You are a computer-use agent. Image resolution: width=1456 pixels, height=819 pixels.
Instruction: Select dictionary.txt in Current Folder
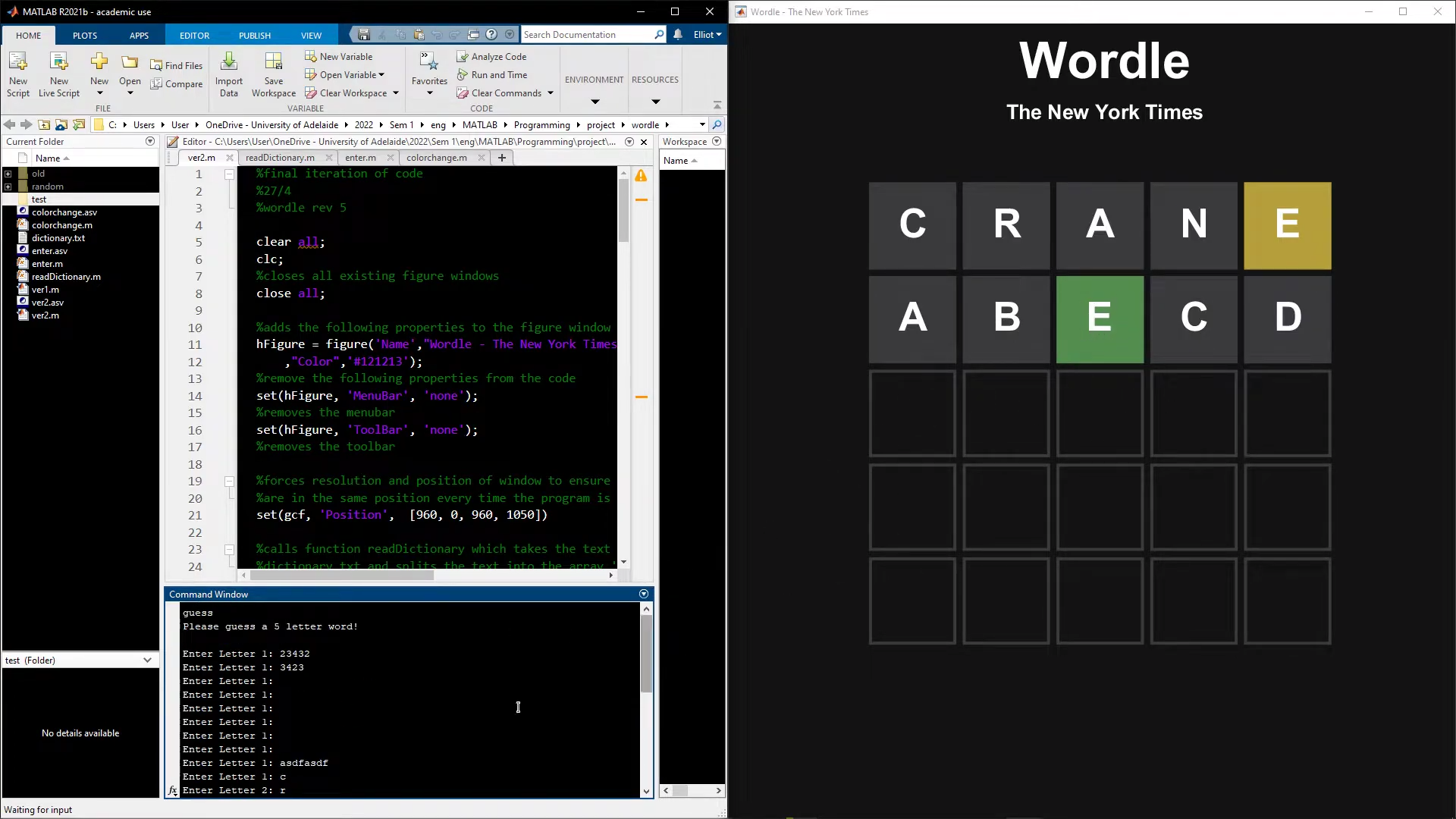(x=58, y=238)
